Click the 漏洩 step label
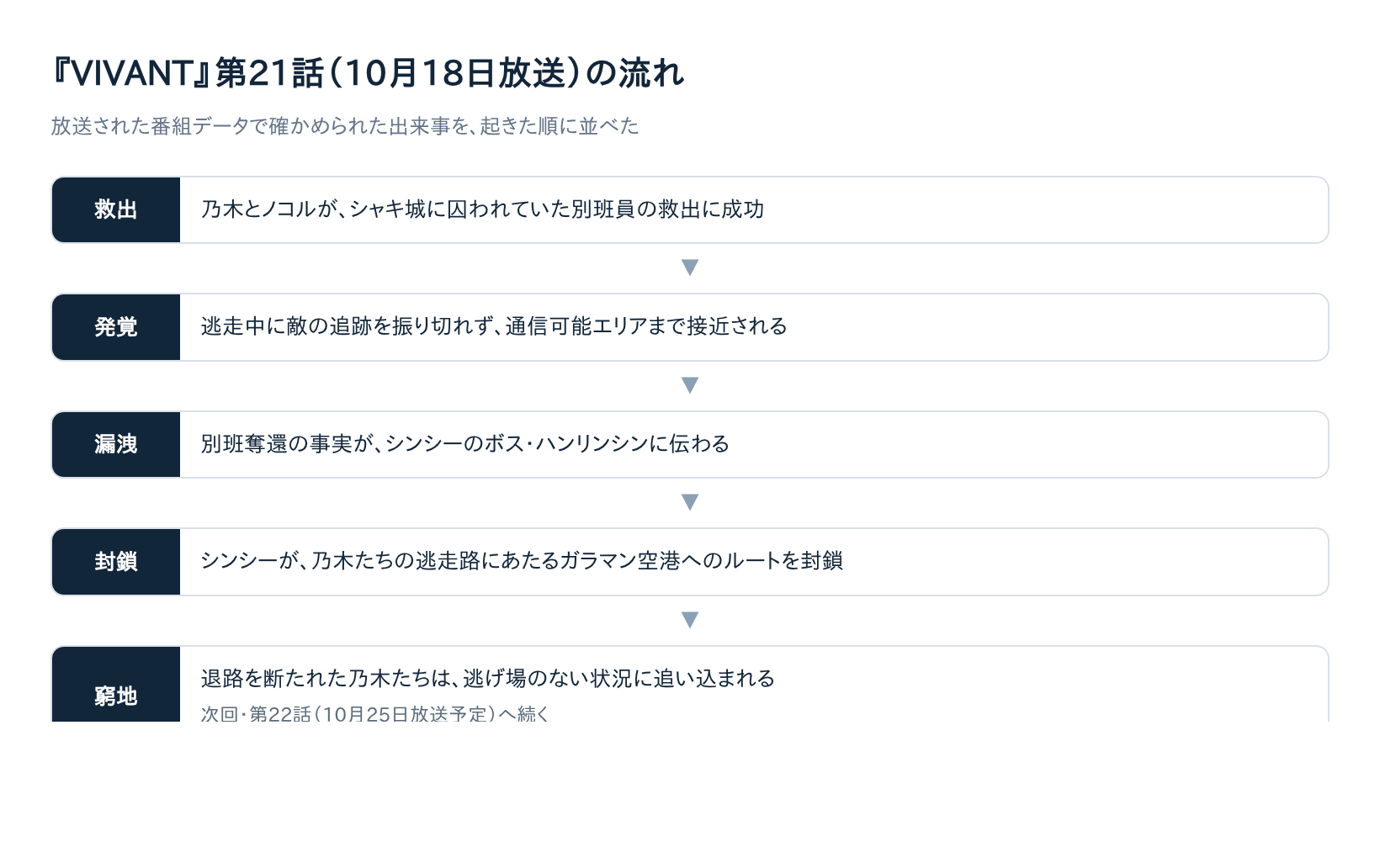 116,444
